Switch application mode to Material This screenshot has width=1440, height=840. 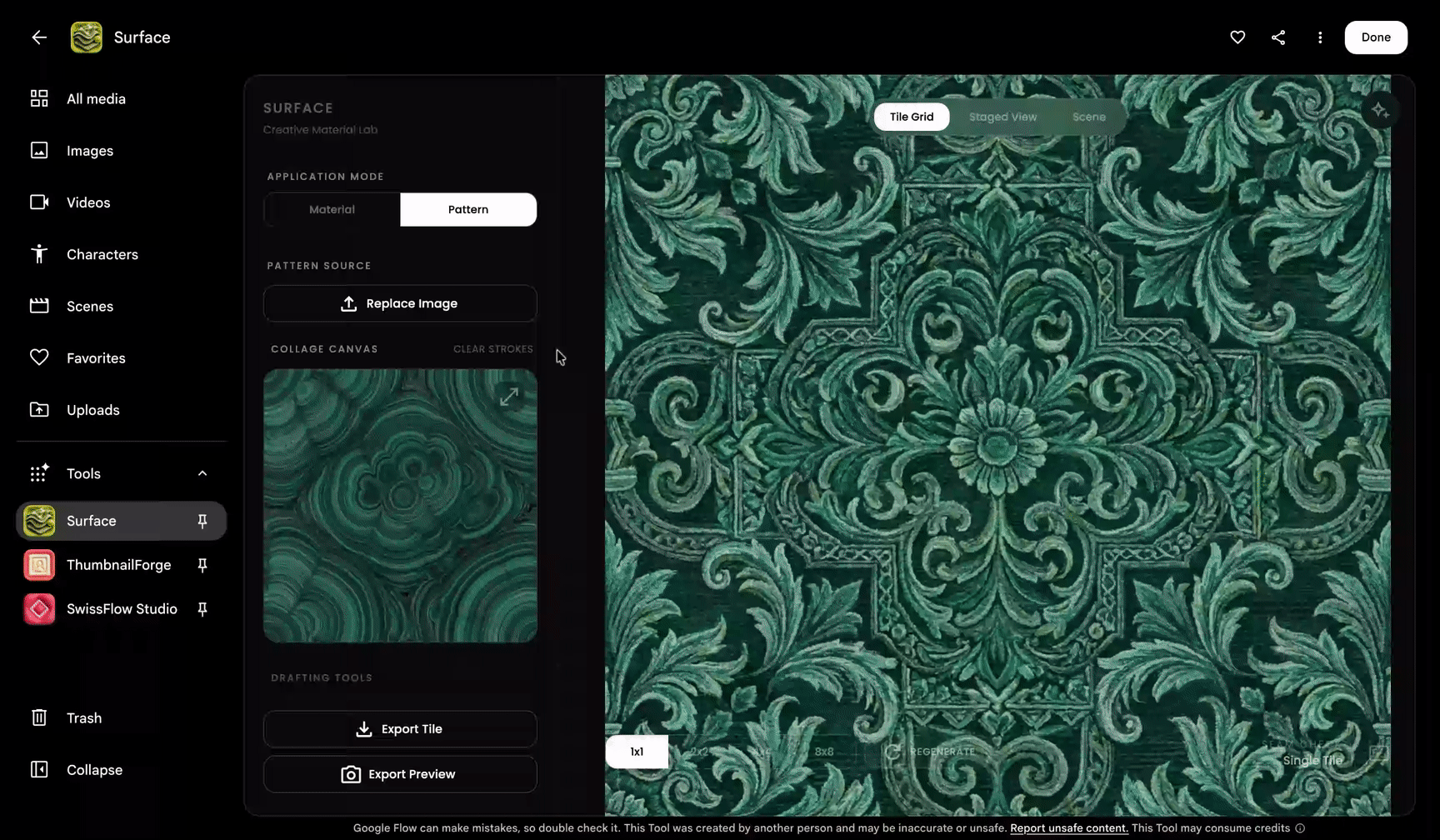coord(332,209)
